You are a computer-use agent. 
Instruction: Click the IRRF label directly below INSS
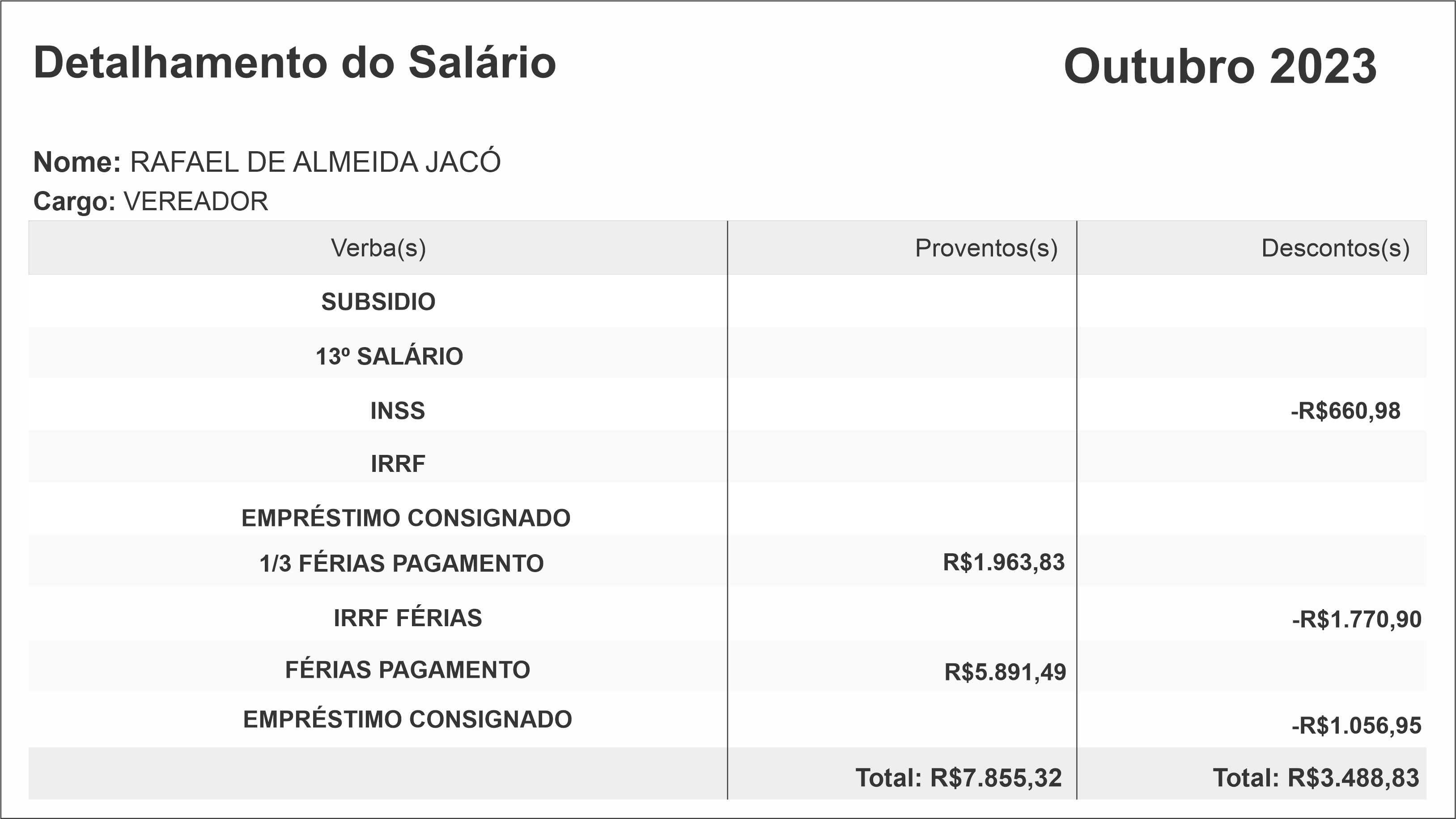(398, 464)
